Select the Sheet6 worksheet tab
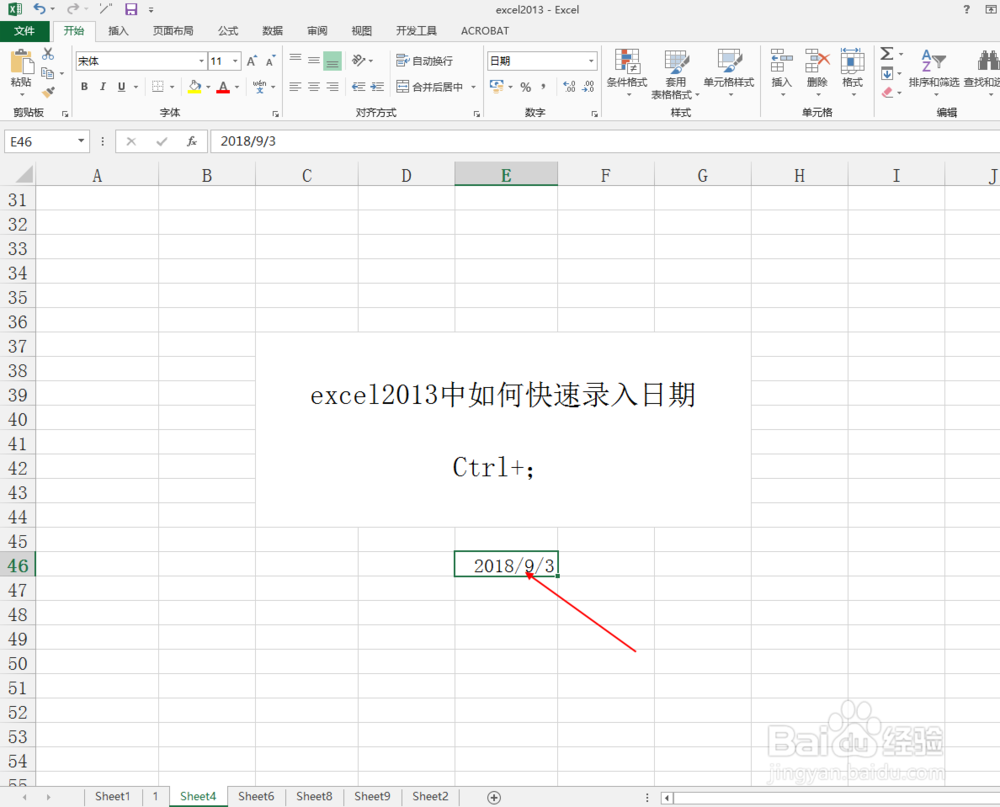Screen dimensions: 1000x807 (x=256, y=796)
